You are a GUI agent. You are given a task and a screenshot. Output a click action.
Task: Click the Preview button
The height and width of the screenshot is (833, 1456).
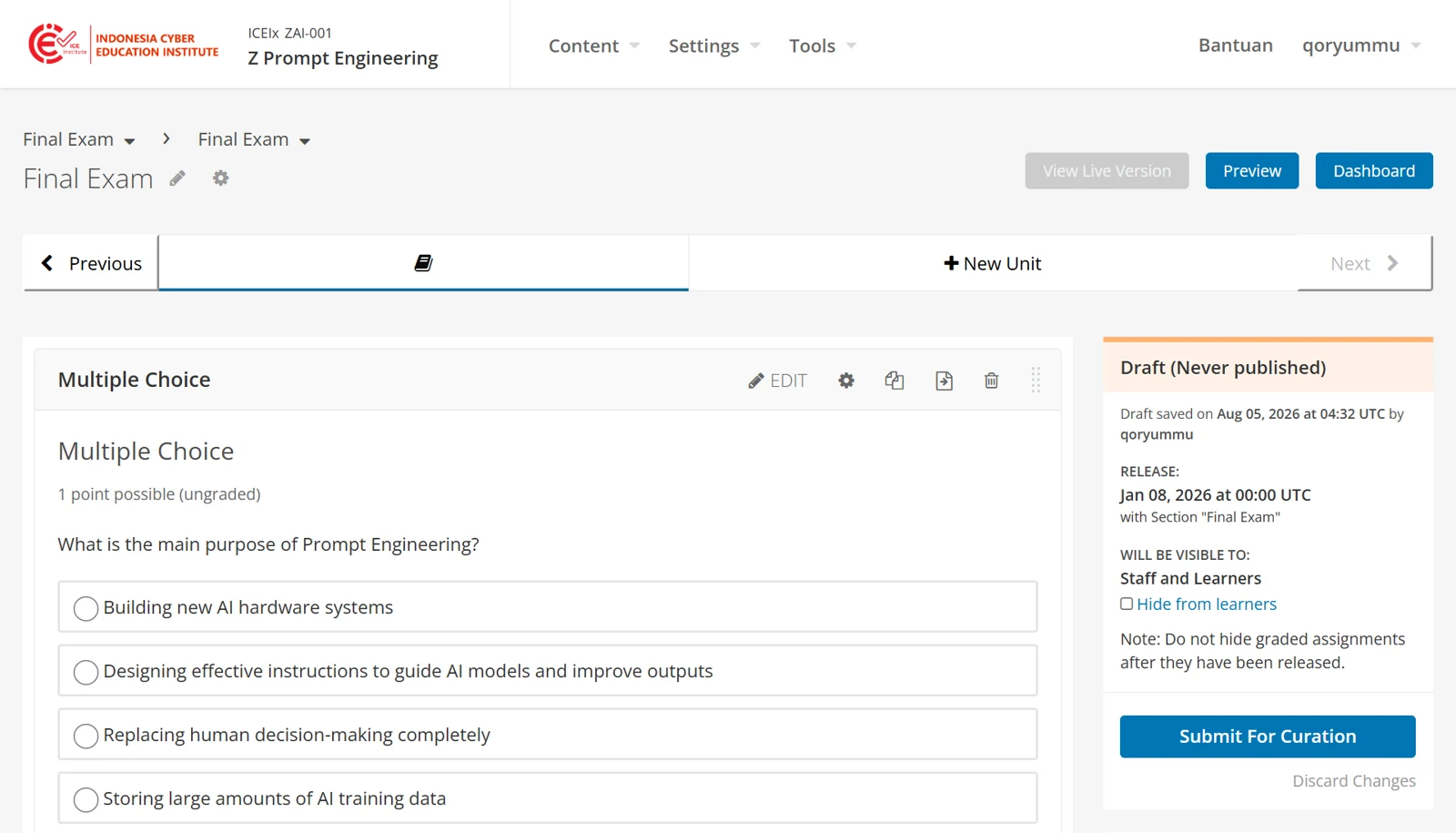(x=1251, y=171)
